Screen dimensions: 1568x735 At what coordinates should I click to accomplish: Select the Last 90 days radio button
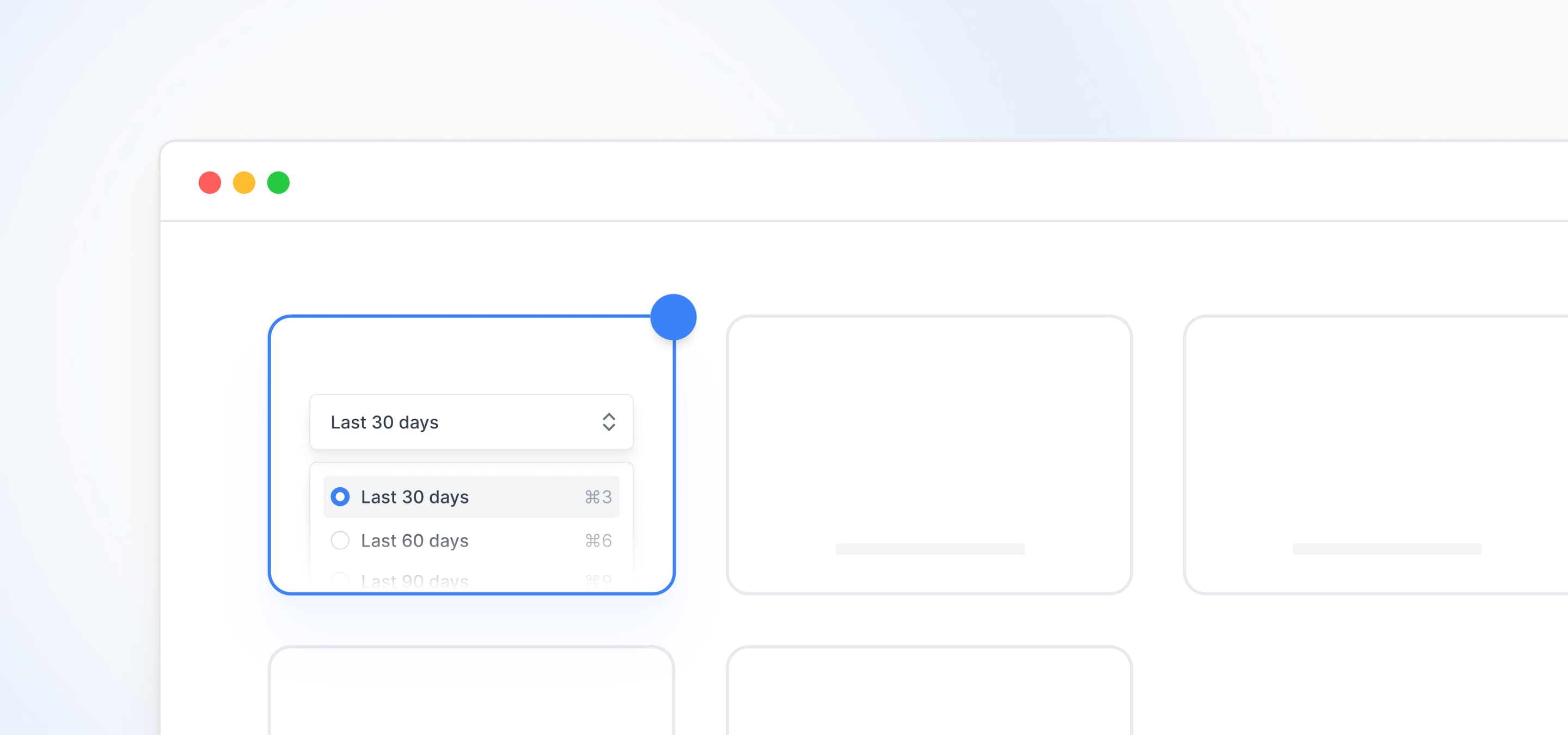pos(340,580)
